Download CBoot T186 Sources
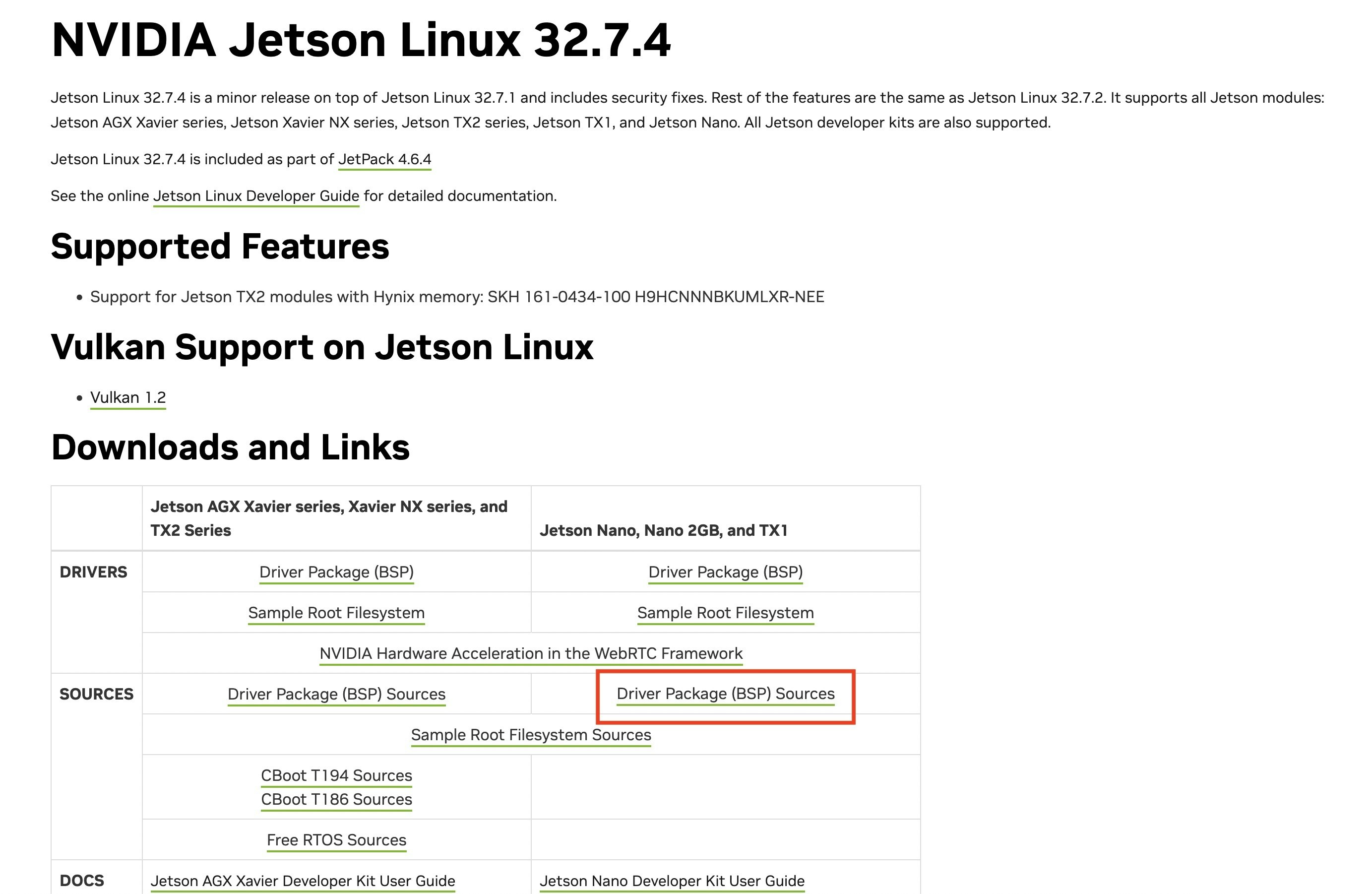This screenshot has width=1372, height=894. click(336, 799)
